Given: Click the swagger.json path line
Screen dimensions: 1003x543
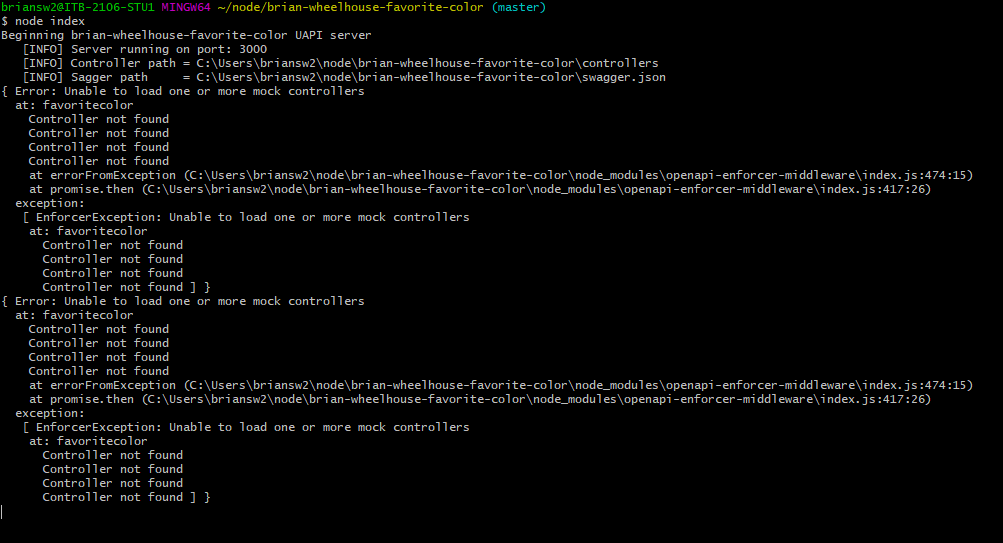Looking at the screenshot, I should tap(344, 77).
